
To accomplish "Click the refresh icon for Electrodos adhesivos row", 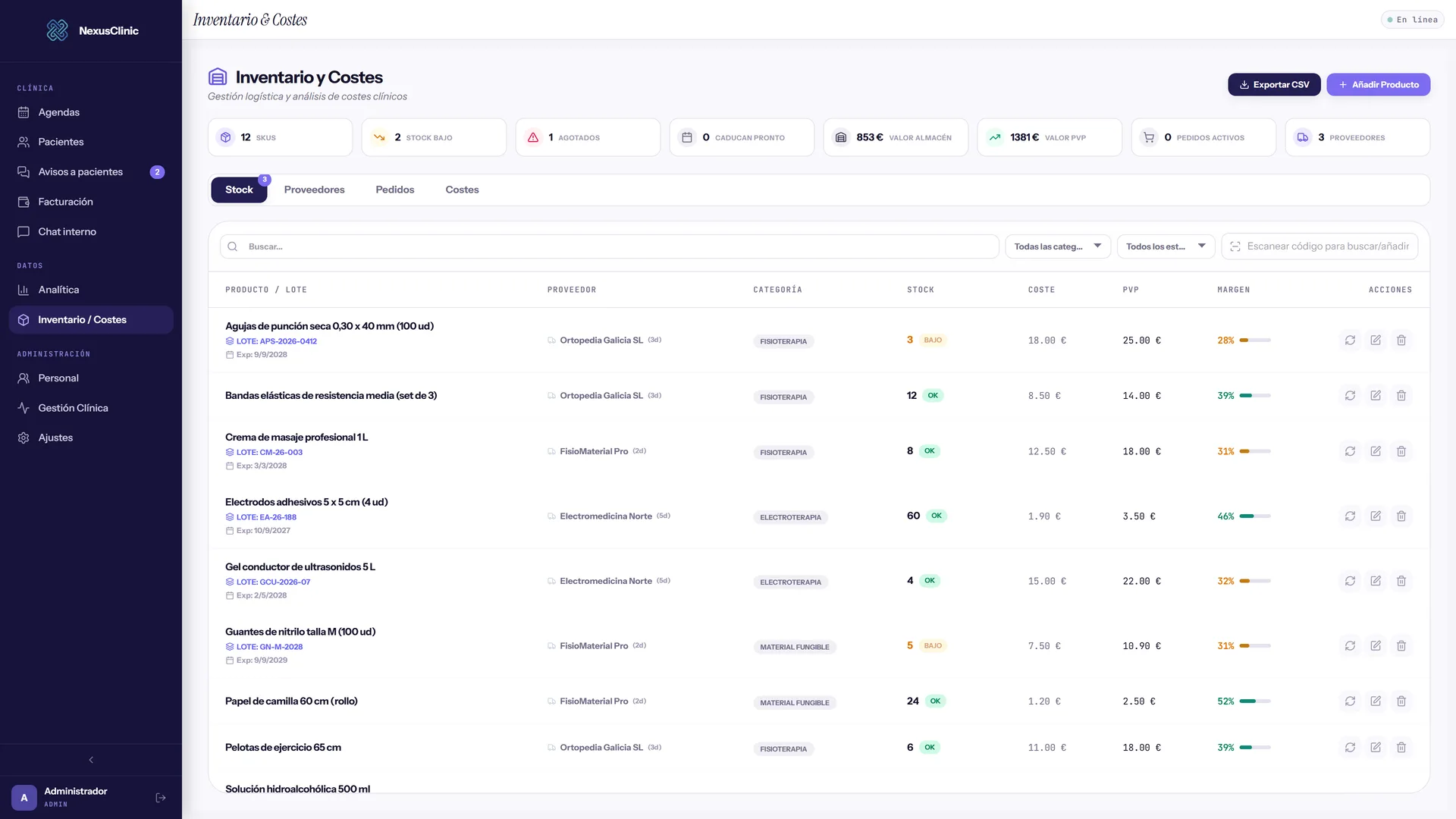I will 1350,516.
